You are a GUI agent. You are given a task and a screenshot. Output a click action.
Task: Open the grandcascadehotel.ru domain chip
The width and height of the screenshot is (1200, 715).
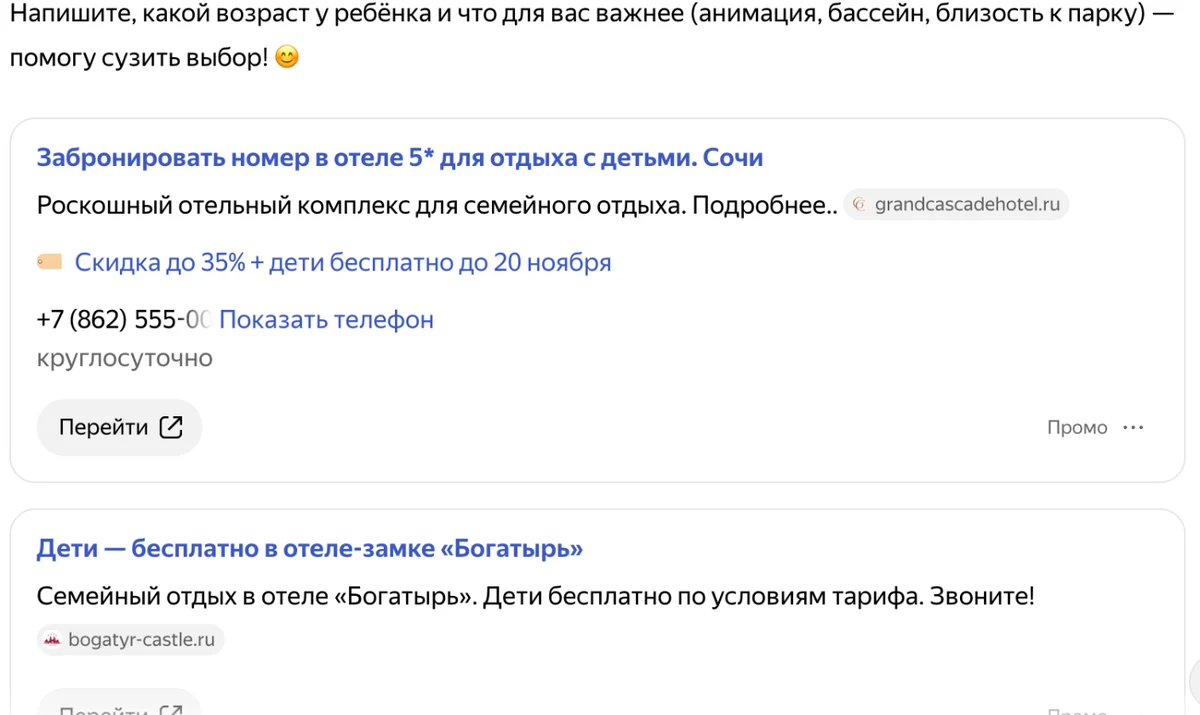click(957, 205)
